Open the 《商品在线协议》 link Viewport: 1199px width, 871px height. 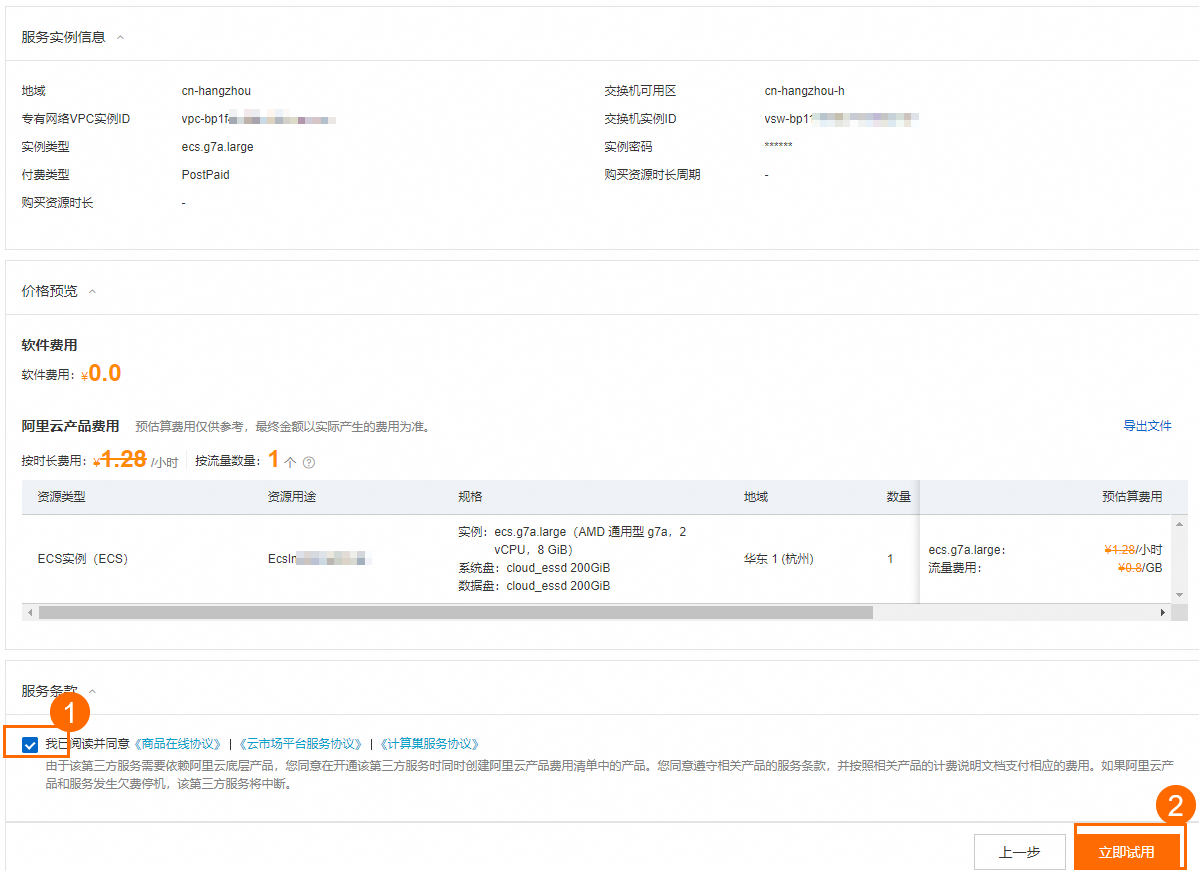pyautogui.click(x=177, y=744)
